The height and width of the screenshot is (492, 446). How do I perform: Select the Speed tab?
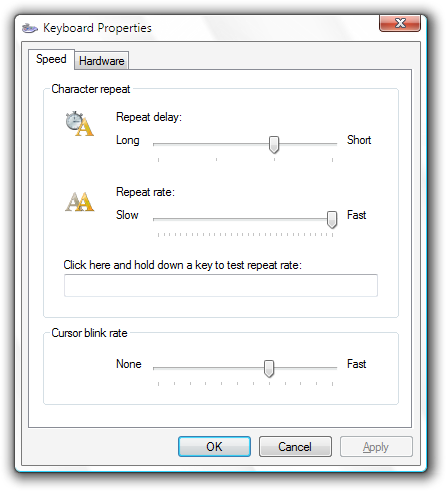[51, 59]
